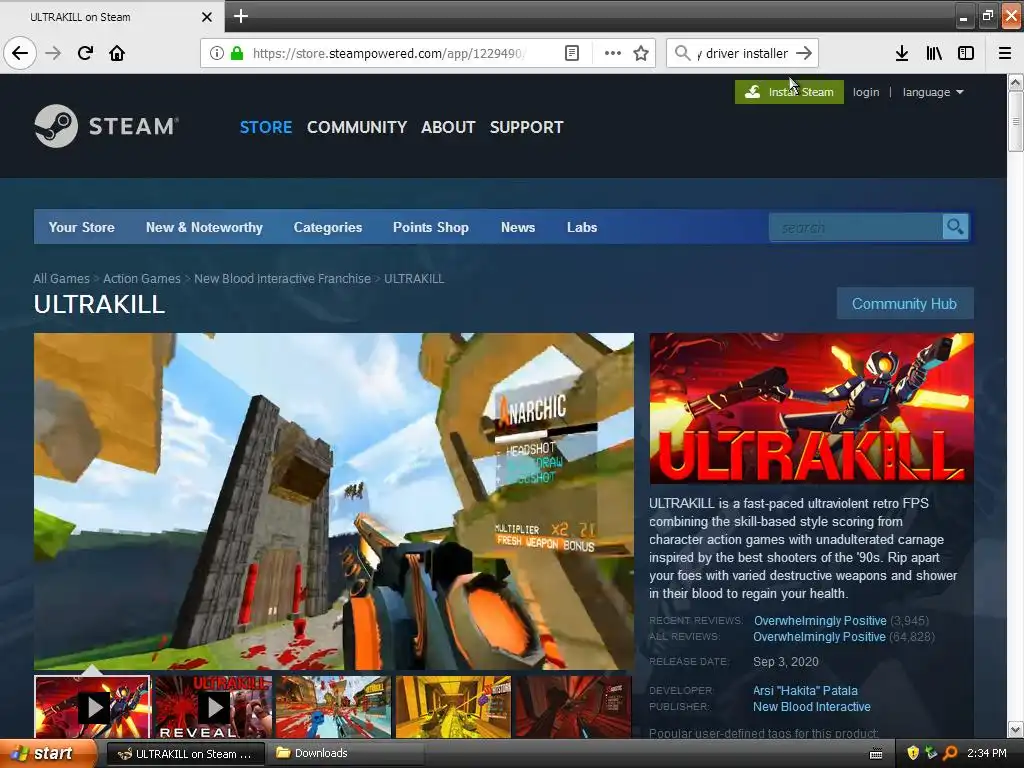The image size is (1024, 768).
Task: Open the Points Shop tab
Action: [x=431, y=227]
